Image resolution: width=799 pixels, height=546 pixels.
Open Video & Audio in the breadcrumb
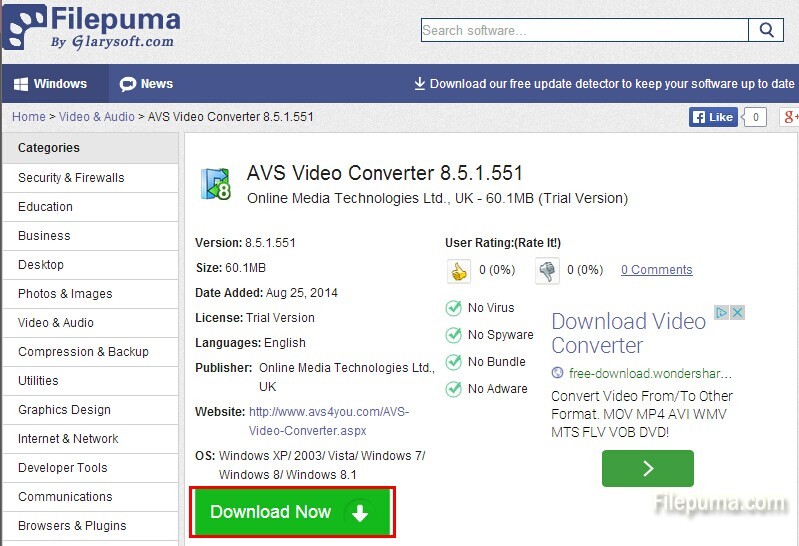point(96,117)
